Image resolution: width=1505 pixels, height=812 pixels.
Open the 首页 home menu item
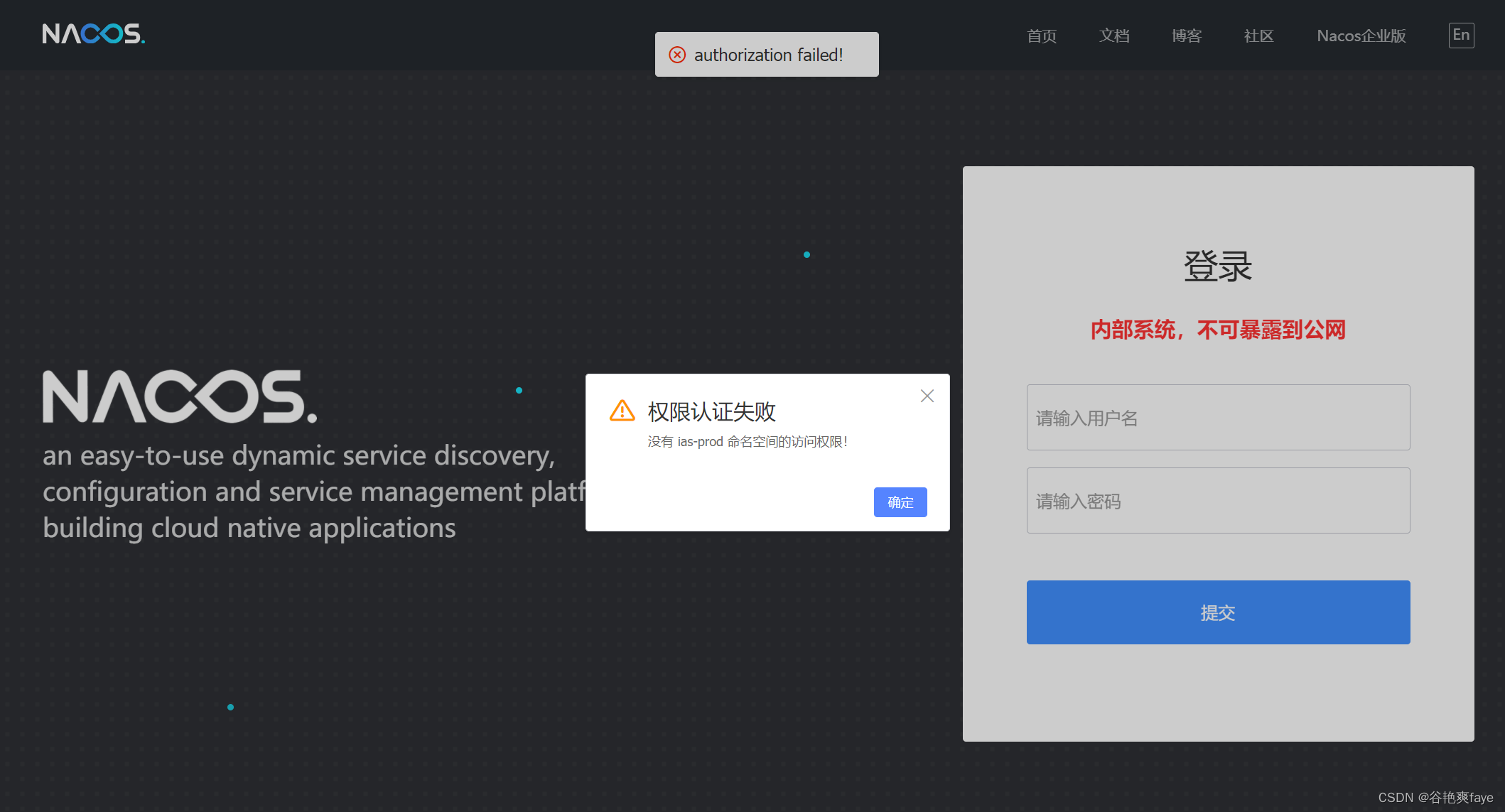(x=1041, y=36)
